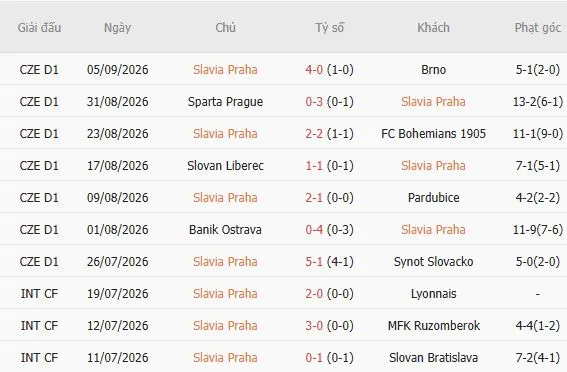Select Sparta Prague team name
This screenshot has height=372, width=567.
[225, 102]
